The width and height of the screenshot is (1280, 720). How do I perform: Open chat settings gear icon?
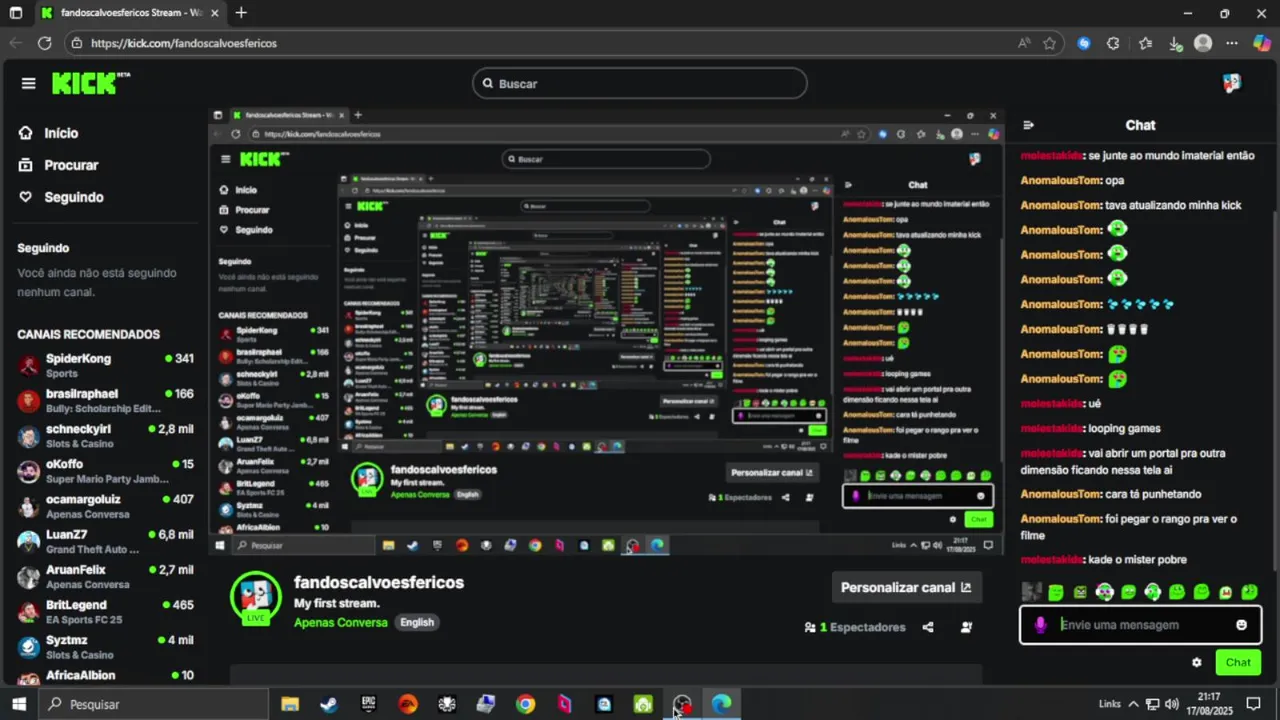pyautogui.click(x=1197, y=662)
